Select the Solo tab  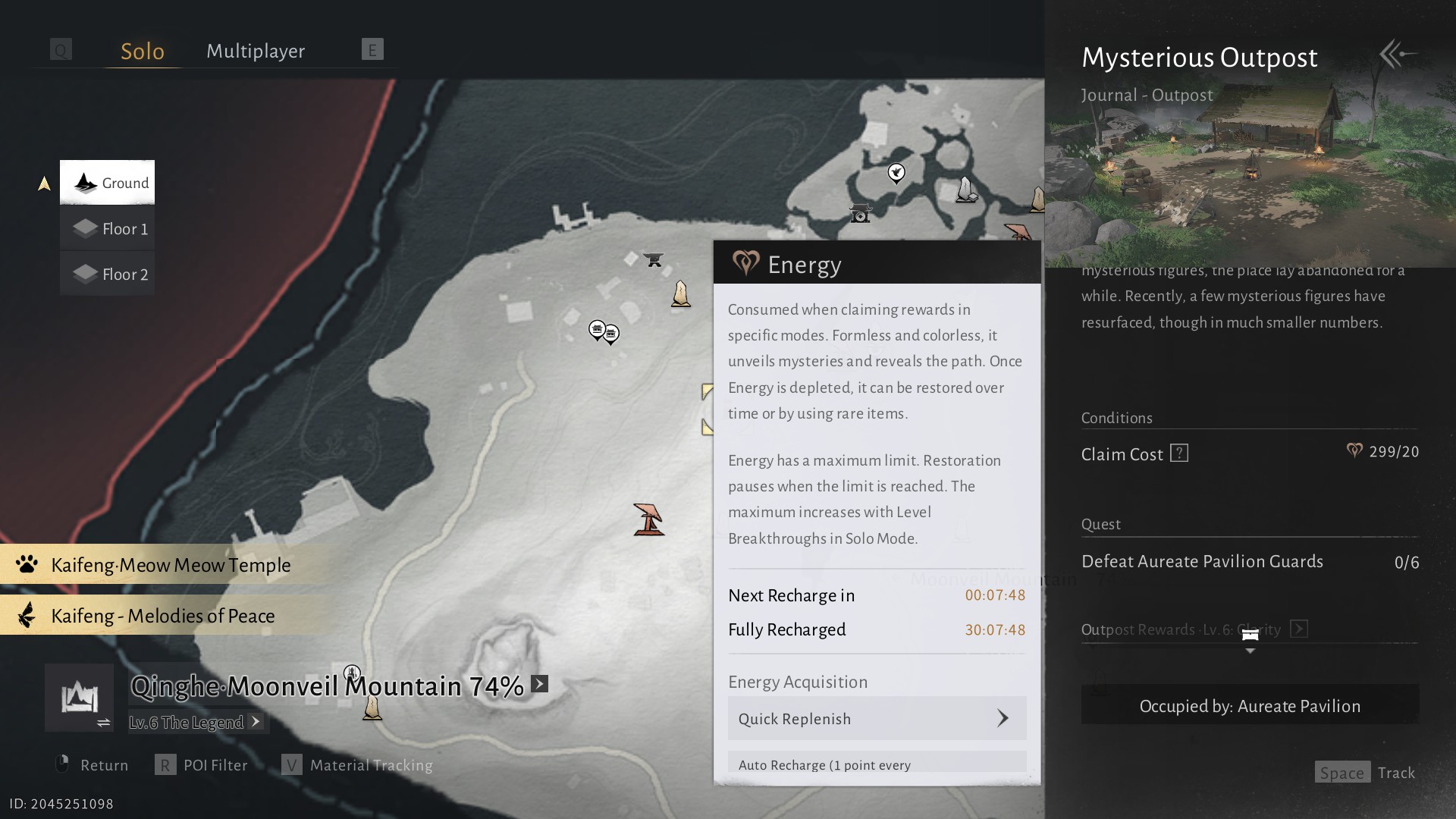143,51
